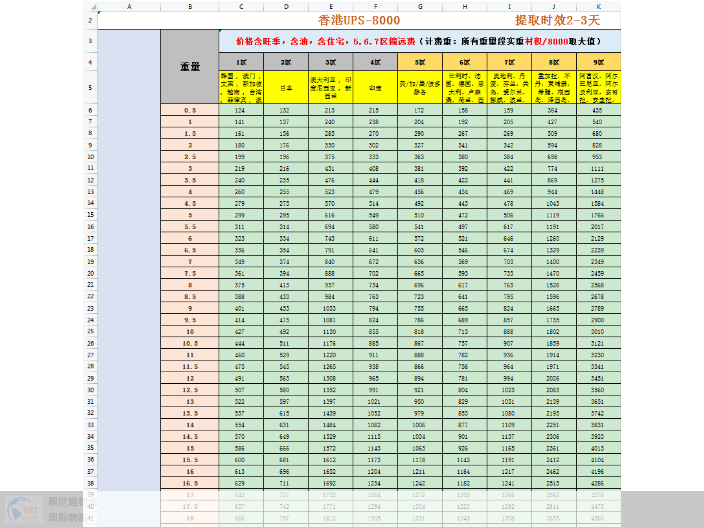Select column F header
The width and height of the screenshot is (704, 528).
[375, 6]
